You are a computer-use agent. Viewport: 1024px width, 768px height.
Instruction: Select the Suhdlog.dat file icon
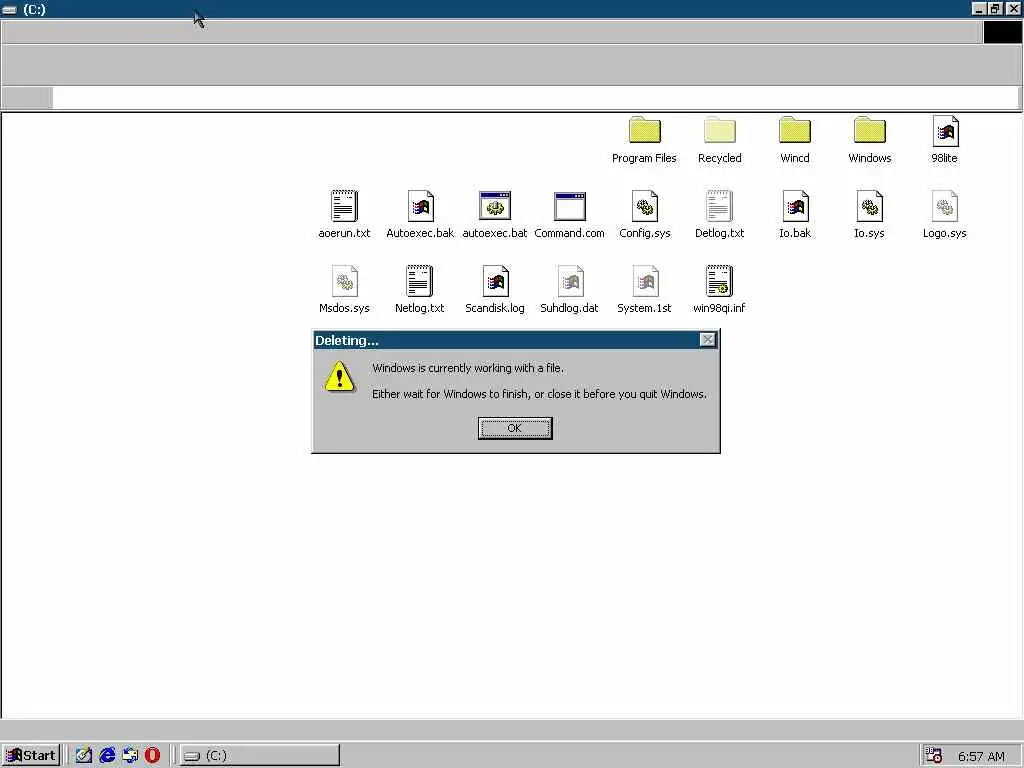pos(569,281)
